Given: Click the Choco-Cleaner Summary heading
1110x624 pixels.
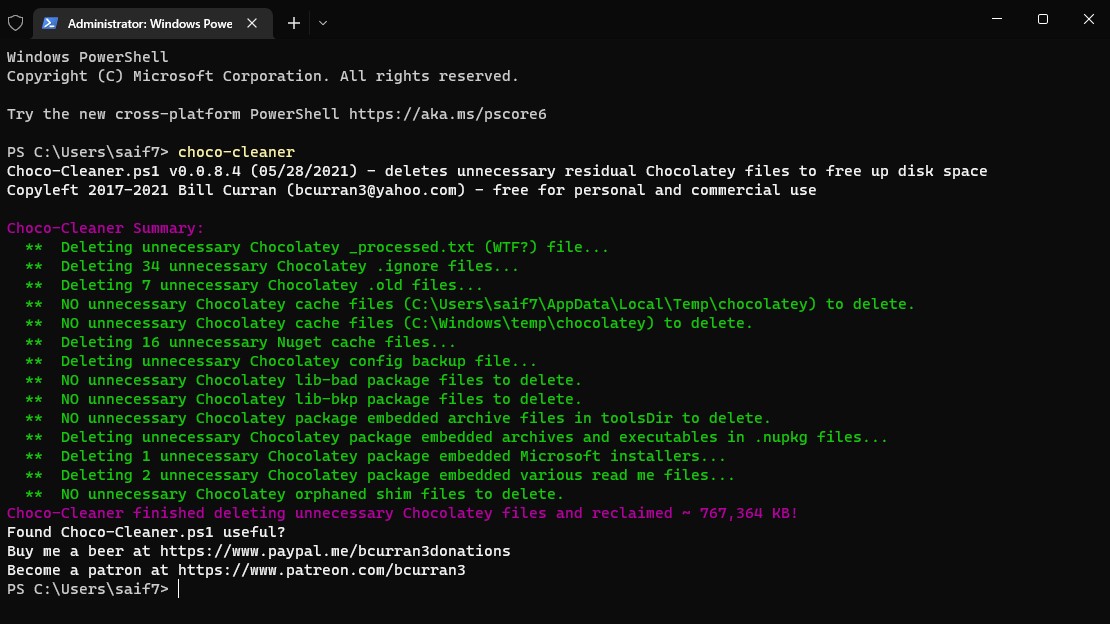Looking at the screenshot, I should [x=105, y=228].
